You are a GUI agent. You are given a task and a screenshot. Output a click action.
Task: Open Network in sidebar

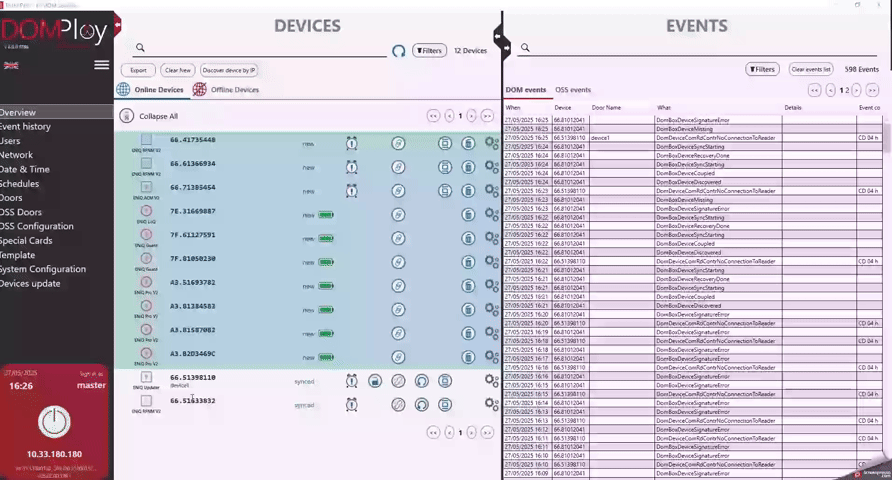coord(16,155)
